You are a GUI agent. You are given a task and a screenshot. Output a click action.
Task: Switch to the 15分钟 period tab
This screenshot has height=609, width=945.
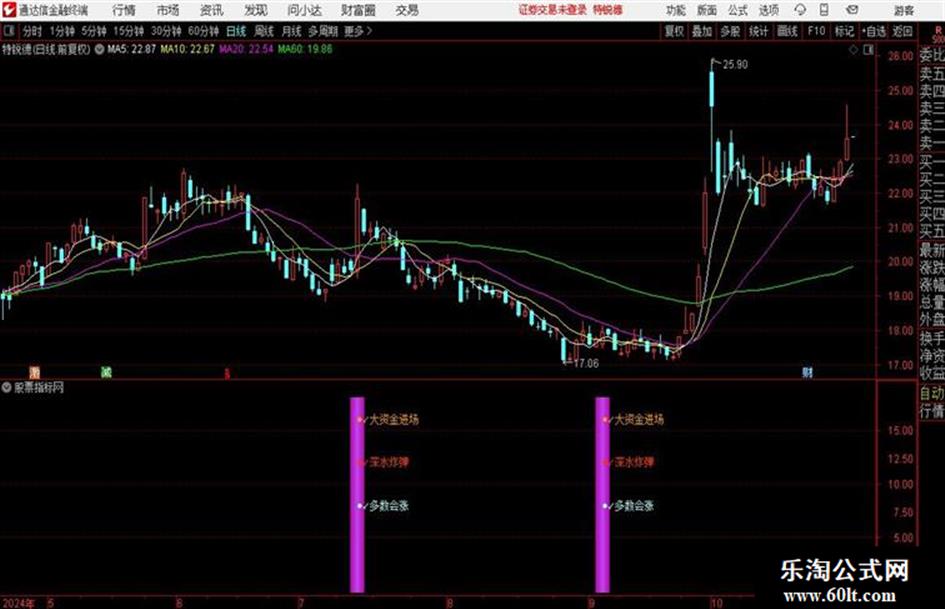129,31
